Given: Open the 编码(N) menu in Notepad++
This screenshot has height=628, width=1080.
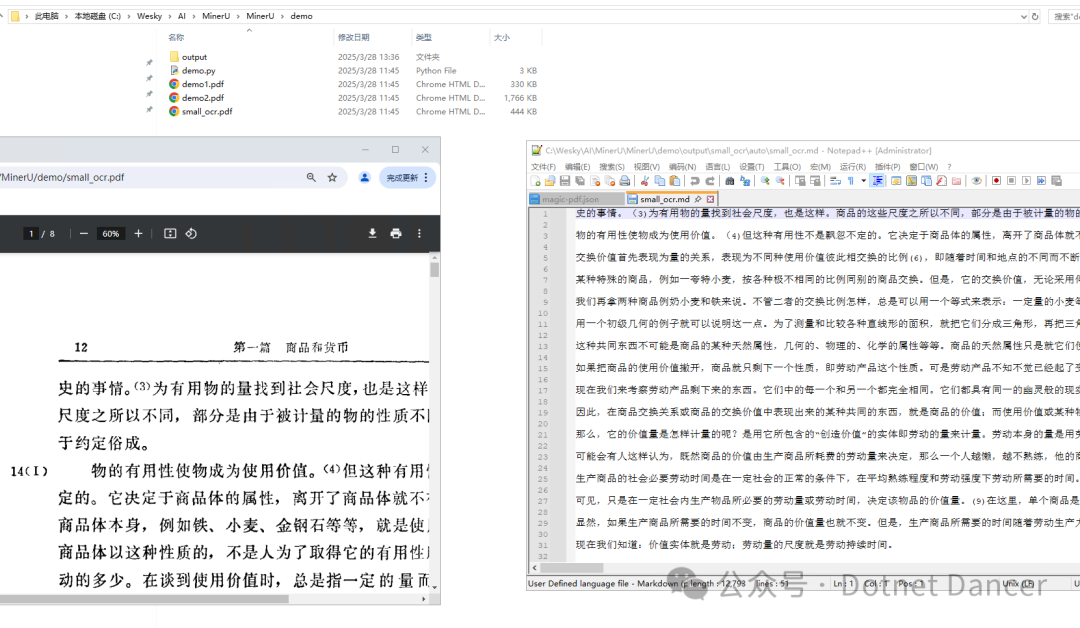Looking at the screenshot, I should (682, 167).
